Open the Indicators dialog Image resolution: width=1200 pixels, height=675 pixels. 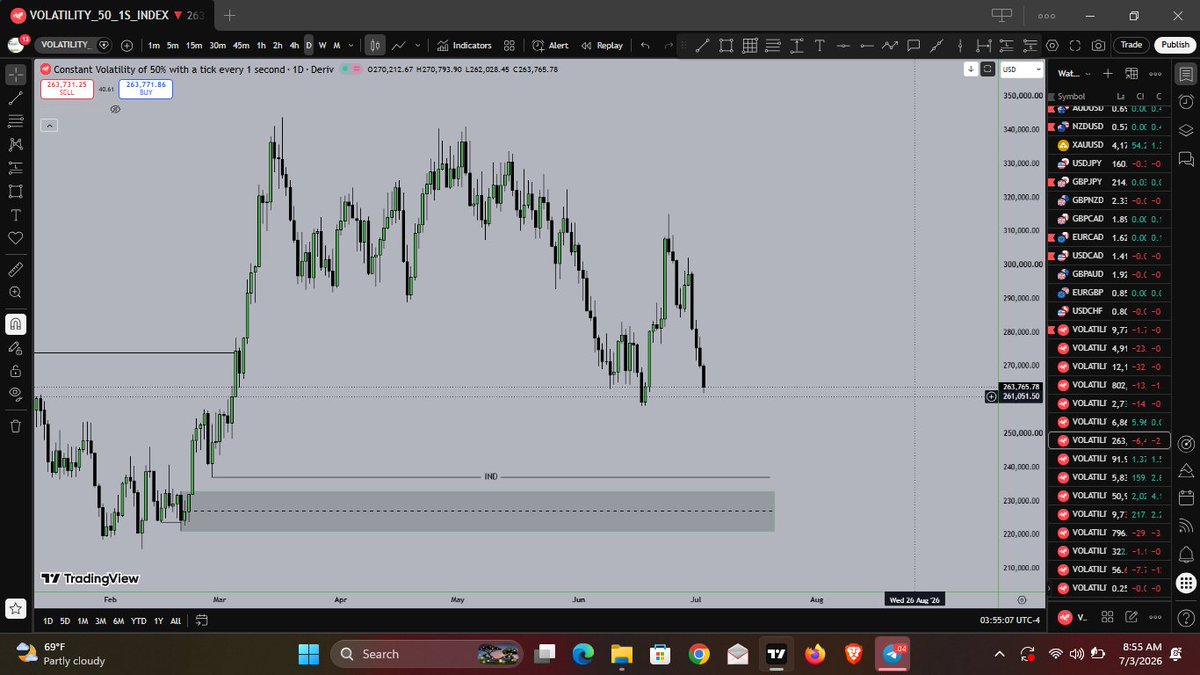[x=465, y=45]
